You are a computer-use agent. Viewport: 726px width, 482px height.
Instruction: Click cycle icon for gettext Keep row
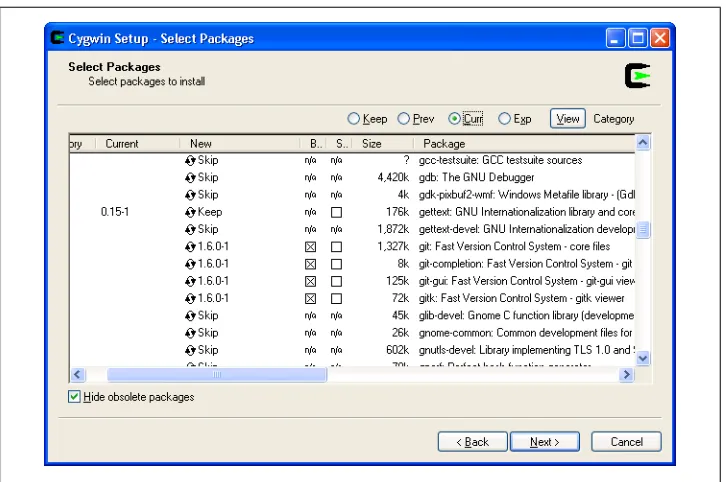tap(190, 213)
